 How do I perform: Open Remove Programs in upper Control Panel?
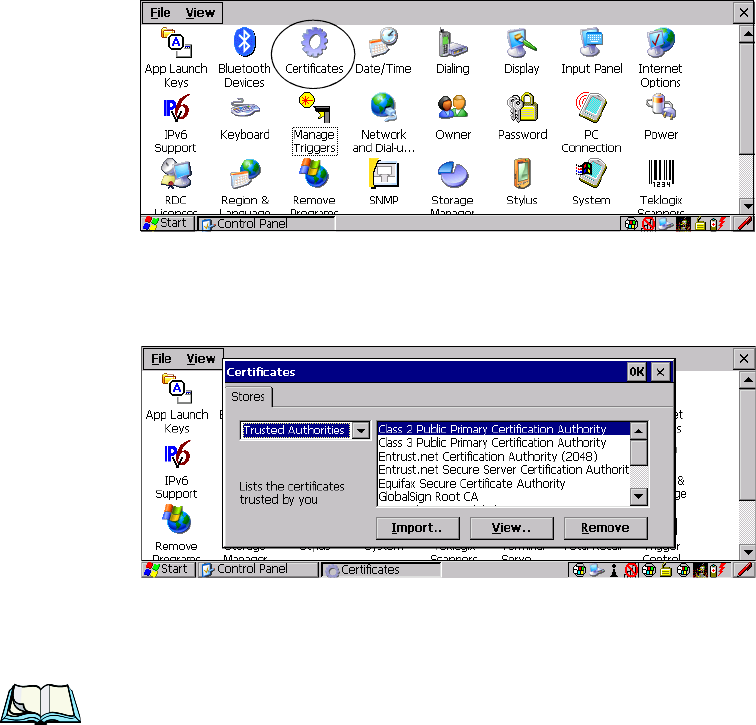(x=314, y=187)
